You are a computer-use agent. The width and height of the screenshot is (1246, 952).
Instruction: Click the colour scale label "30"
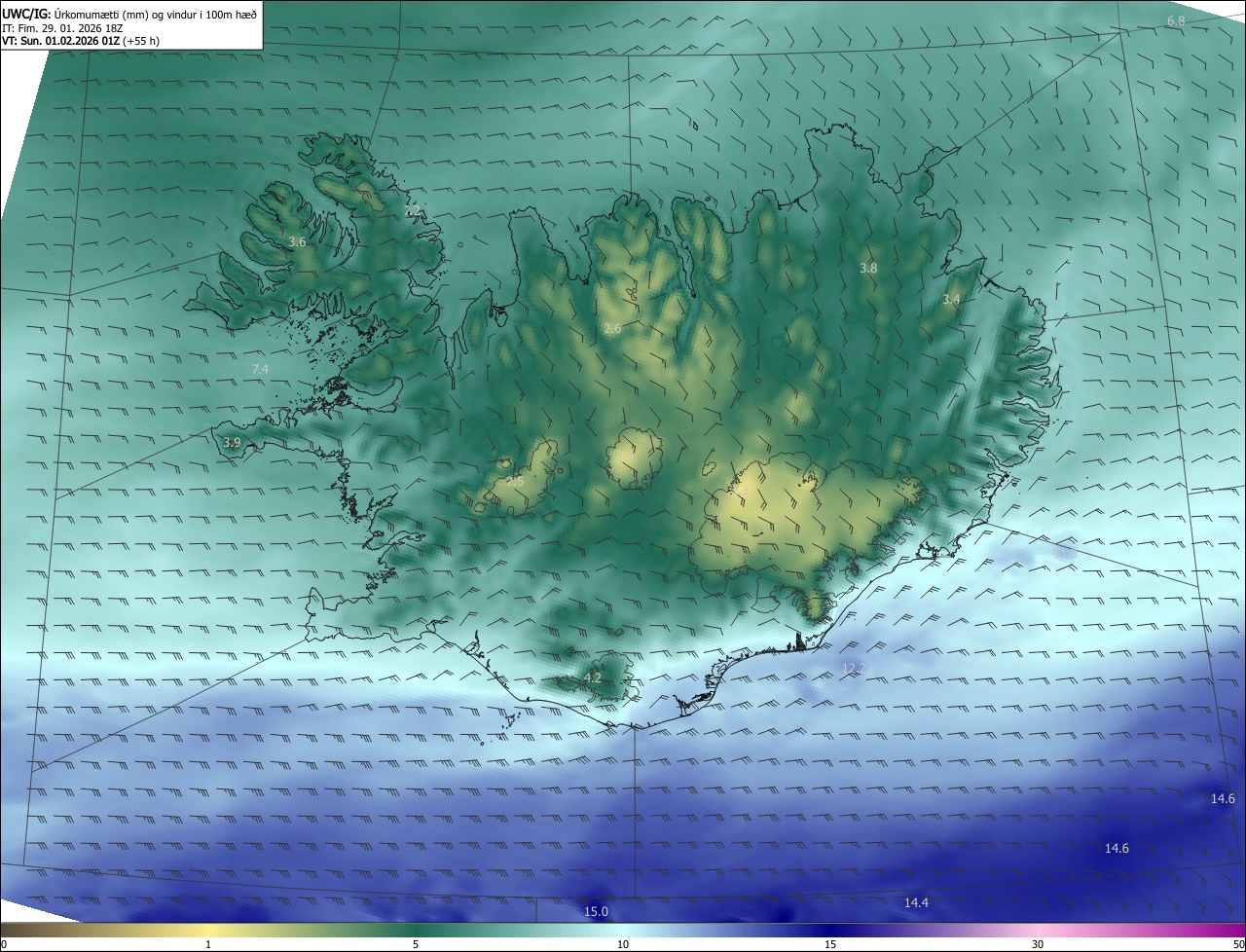tap(1038, 944)
